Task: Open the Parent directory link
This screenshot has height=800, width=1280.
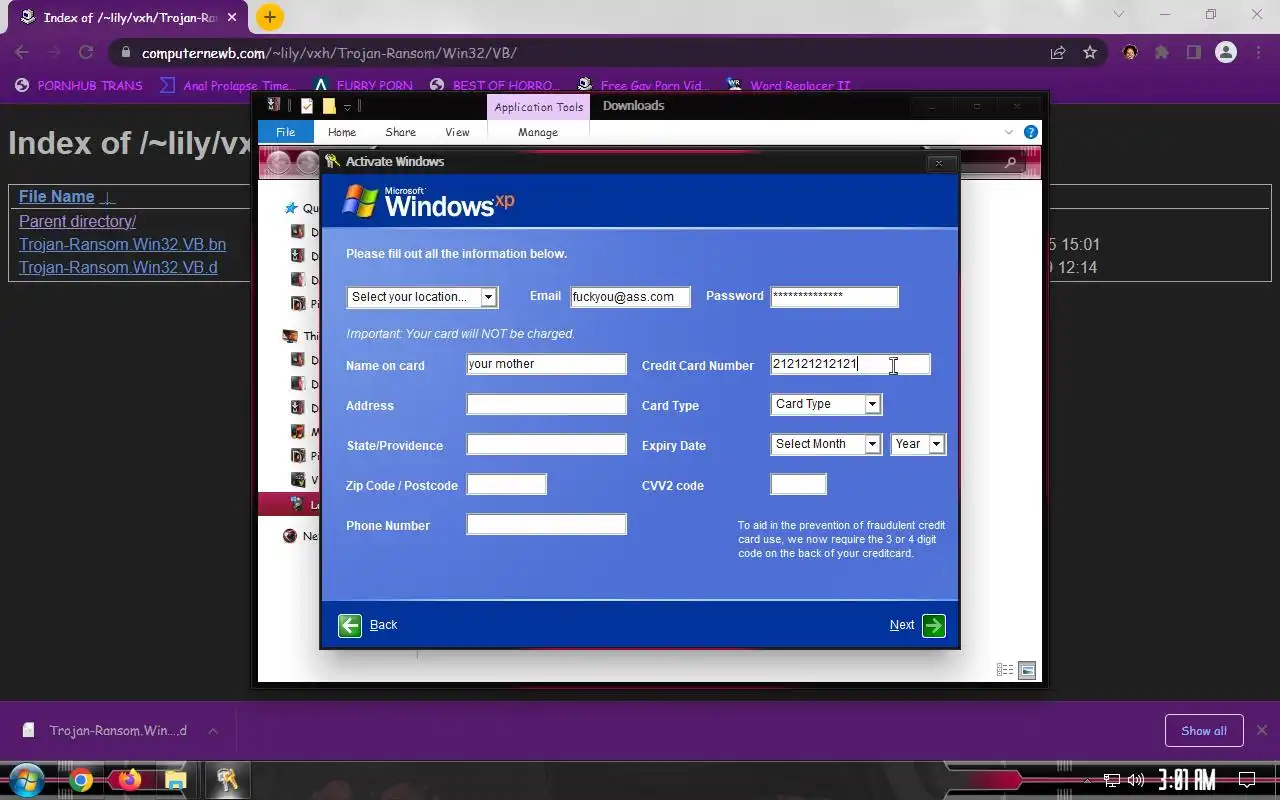Action: [77, 221]
